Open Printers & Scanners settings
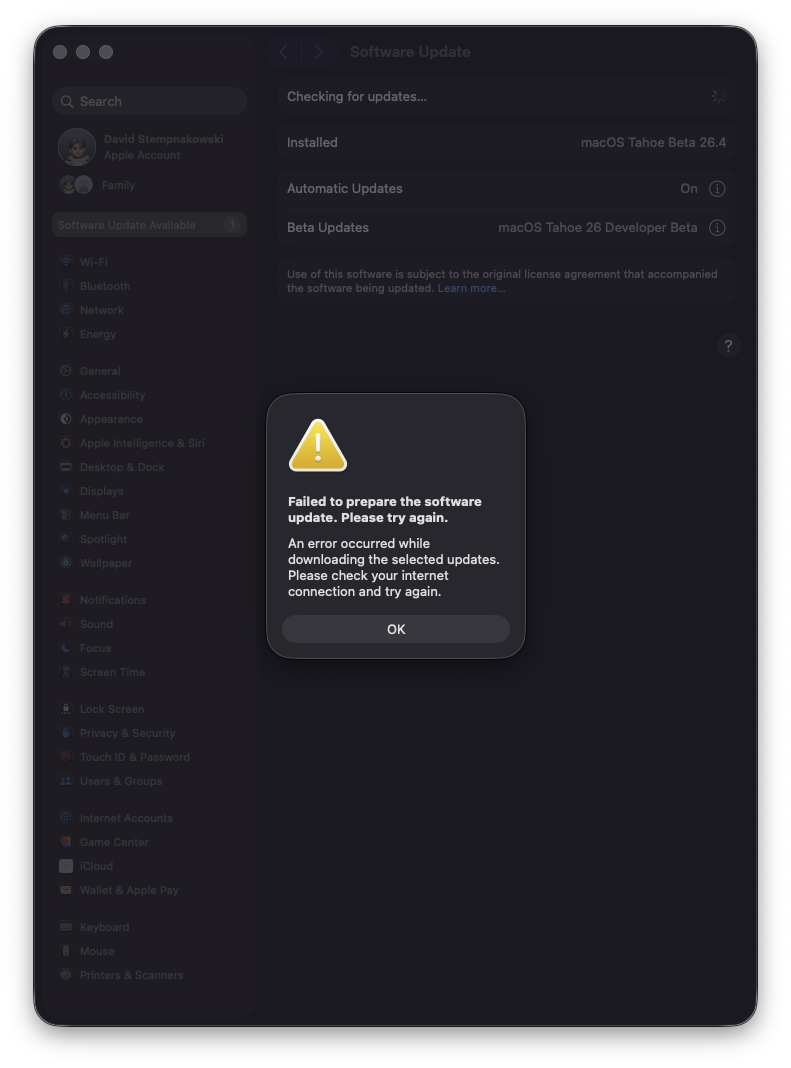The width and height of the screenshot is (791, 1068). point(131,975)
